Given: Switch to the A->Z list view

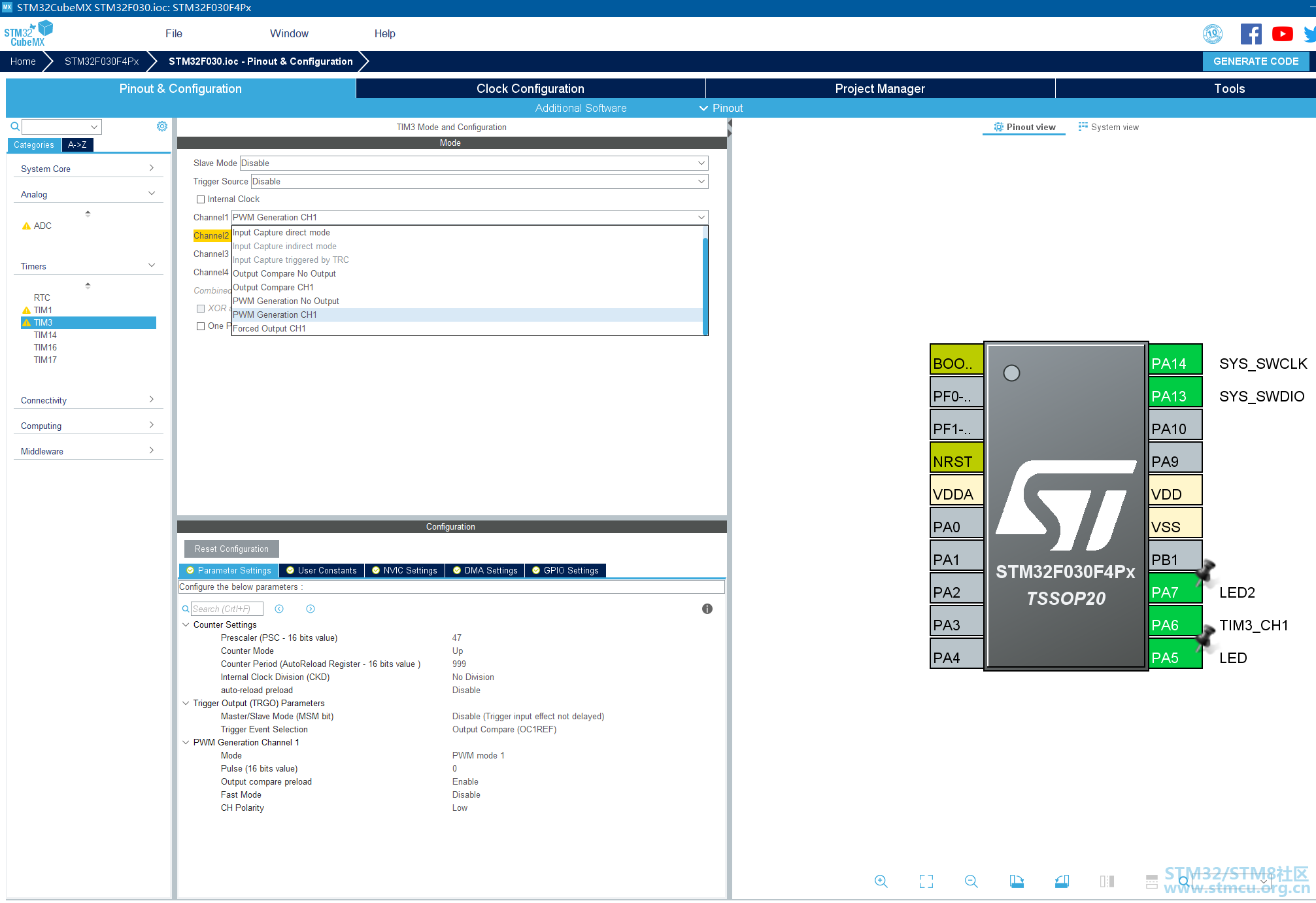Looking at the screenshot, I should [77, 145].
